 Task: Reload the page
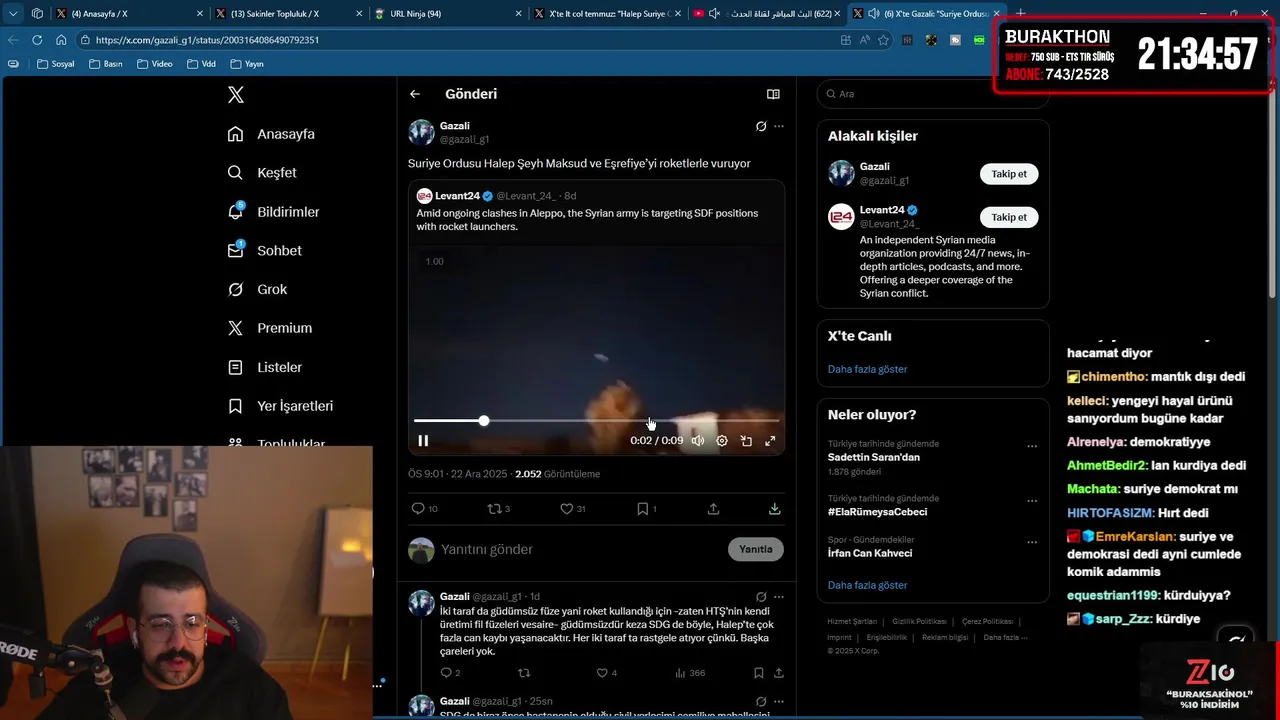(37, 40)
